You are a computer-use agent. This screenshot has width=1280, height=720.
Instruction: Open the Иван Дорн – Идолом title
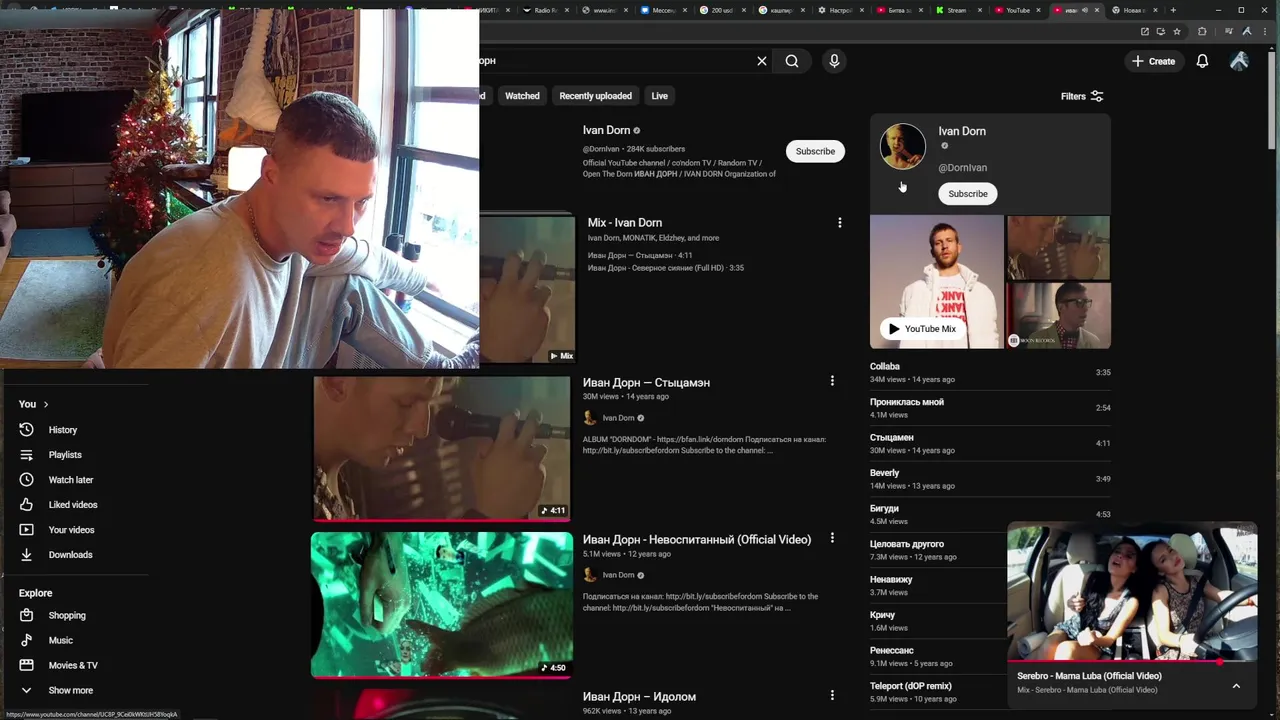click(x=639, y=697)
